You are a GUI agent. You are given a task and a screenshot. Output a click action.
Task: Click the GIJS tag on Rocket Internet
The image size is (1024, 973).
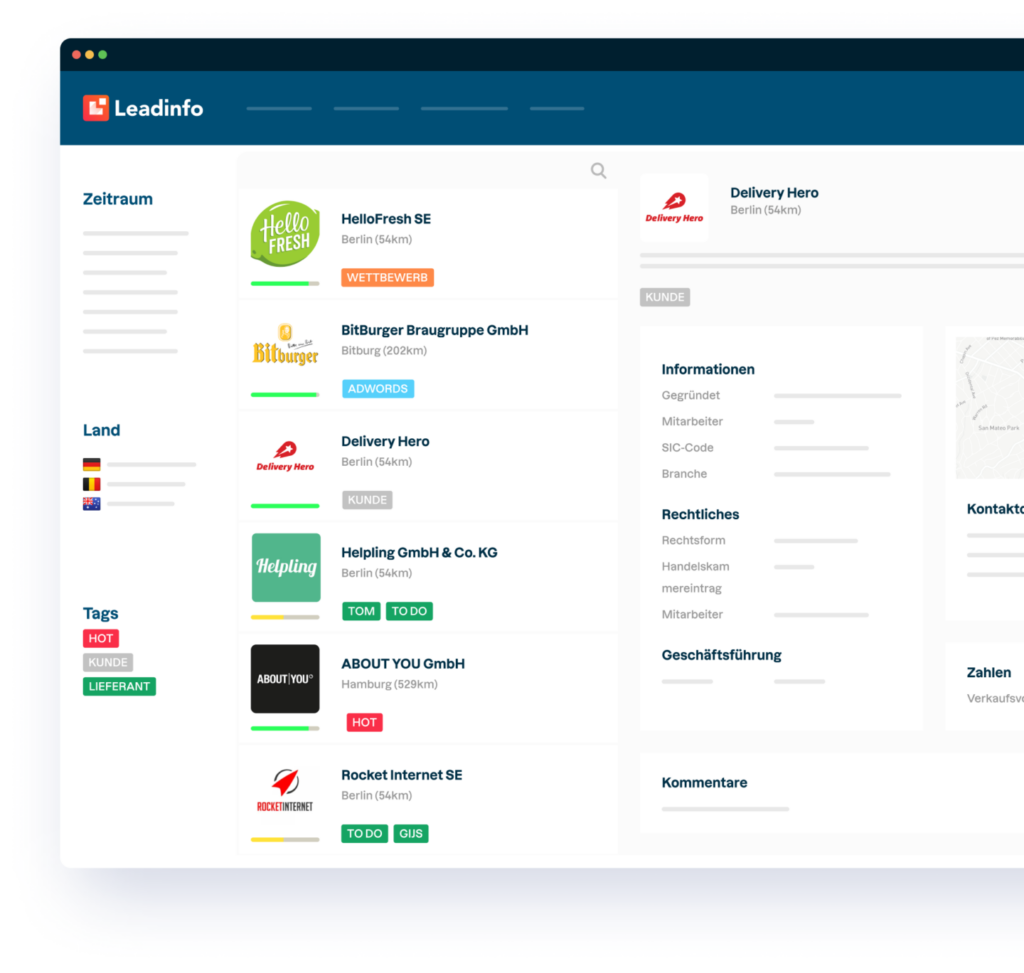tap(411, 833)
